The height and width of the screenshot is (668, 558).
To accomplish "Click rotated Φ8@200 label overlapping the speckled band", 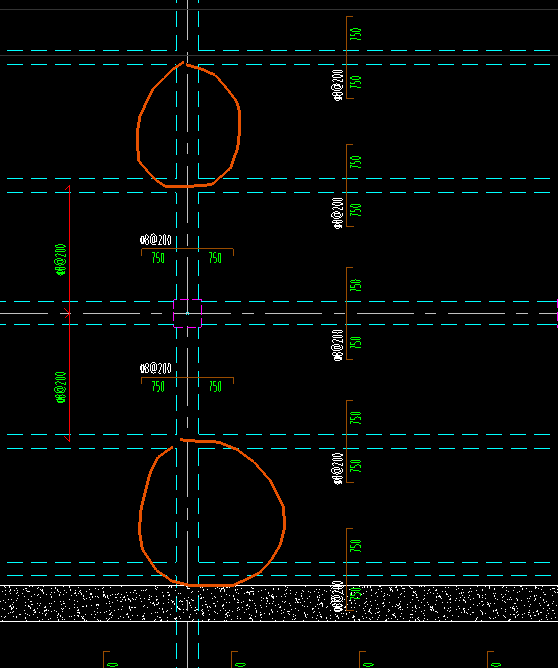I will click(338, 596).
